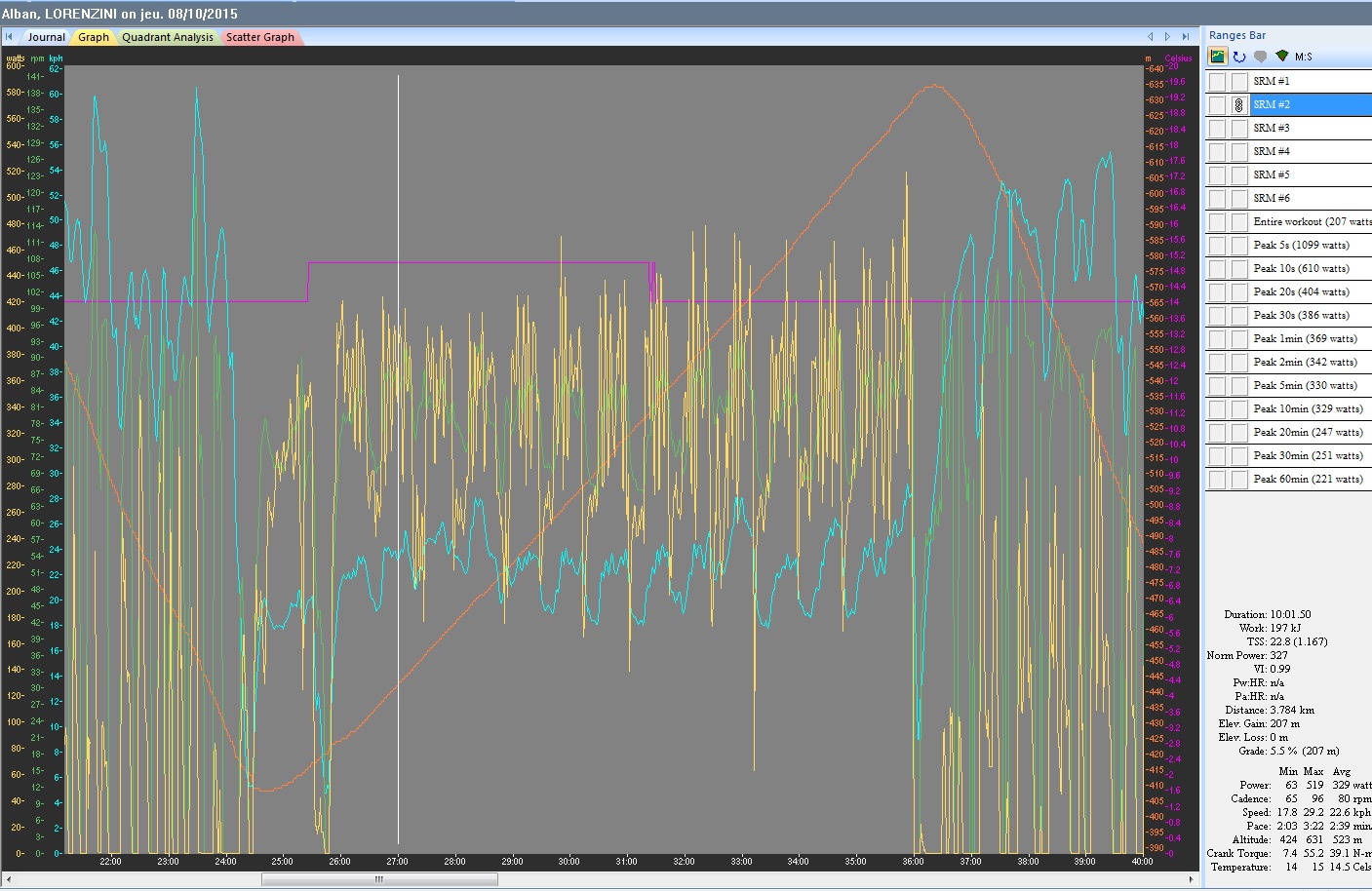Click the magenta Celsius axis label

(x=1178, y=58)
